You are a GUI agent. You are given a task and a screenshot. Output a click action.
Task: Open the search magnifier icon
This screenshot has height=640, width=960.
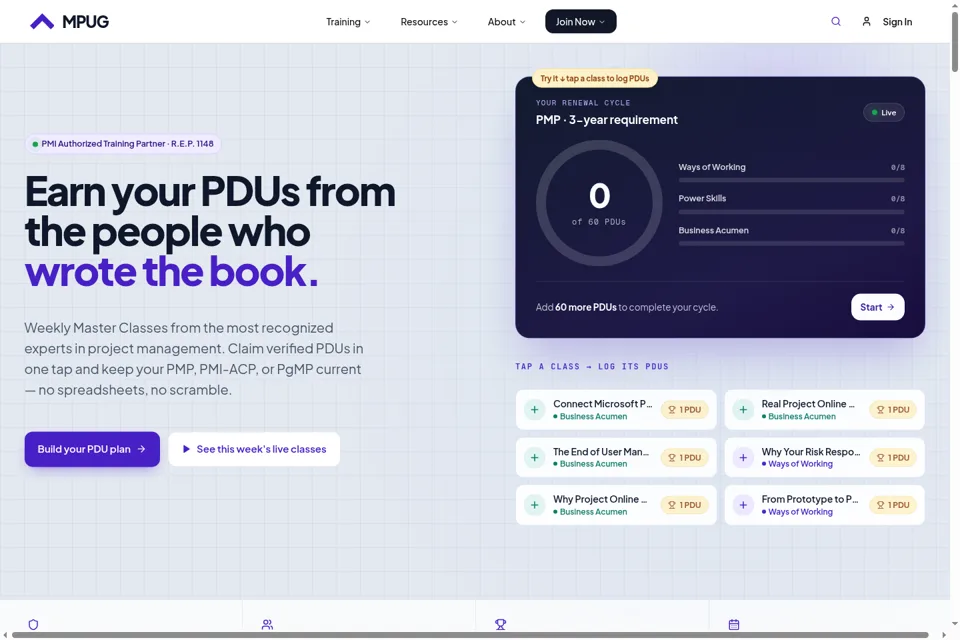[836, 21]
